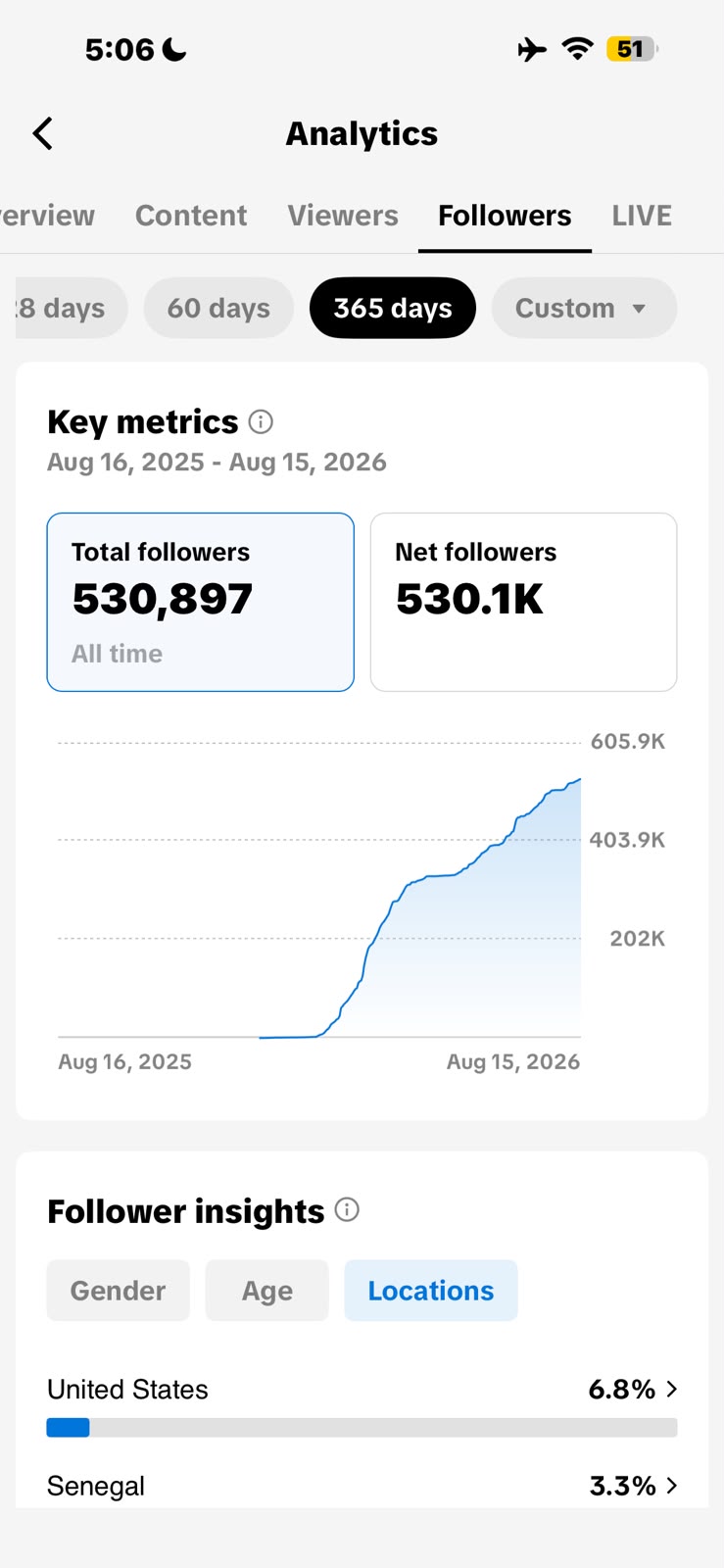Open Key metrics info icon
Screen dimensions: 724x1568
(x=261, y=421)
